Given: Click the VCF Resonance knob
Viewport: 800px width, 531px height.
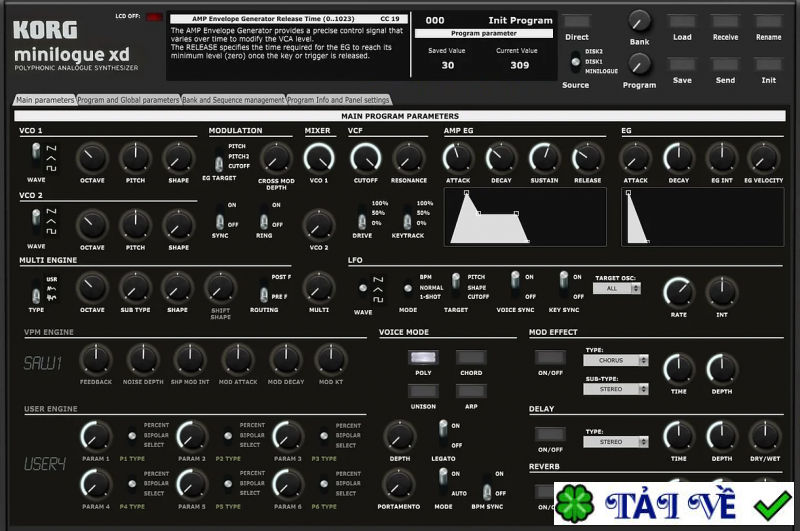Looking at the screenshot, I should (409, 159).
